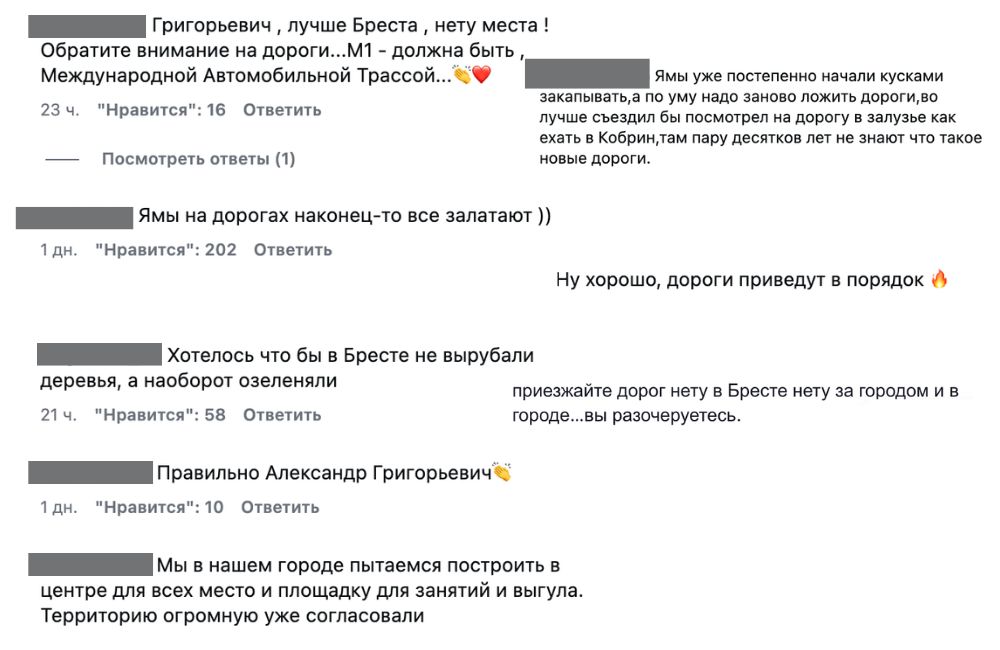Click the fire emoji in the road repair reply

click(x=939, y=280)
